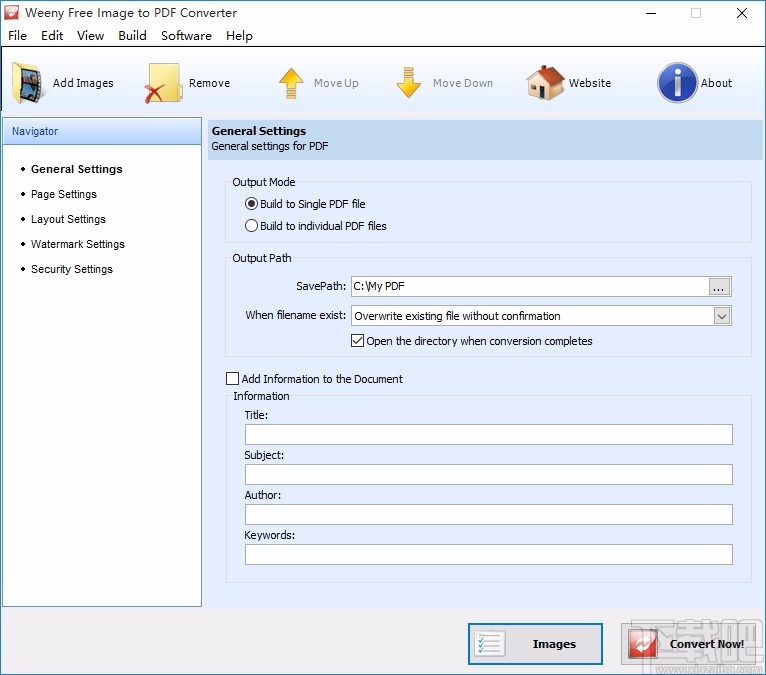
Task: Click the Remove folder icon
Action: pos(163,83)
